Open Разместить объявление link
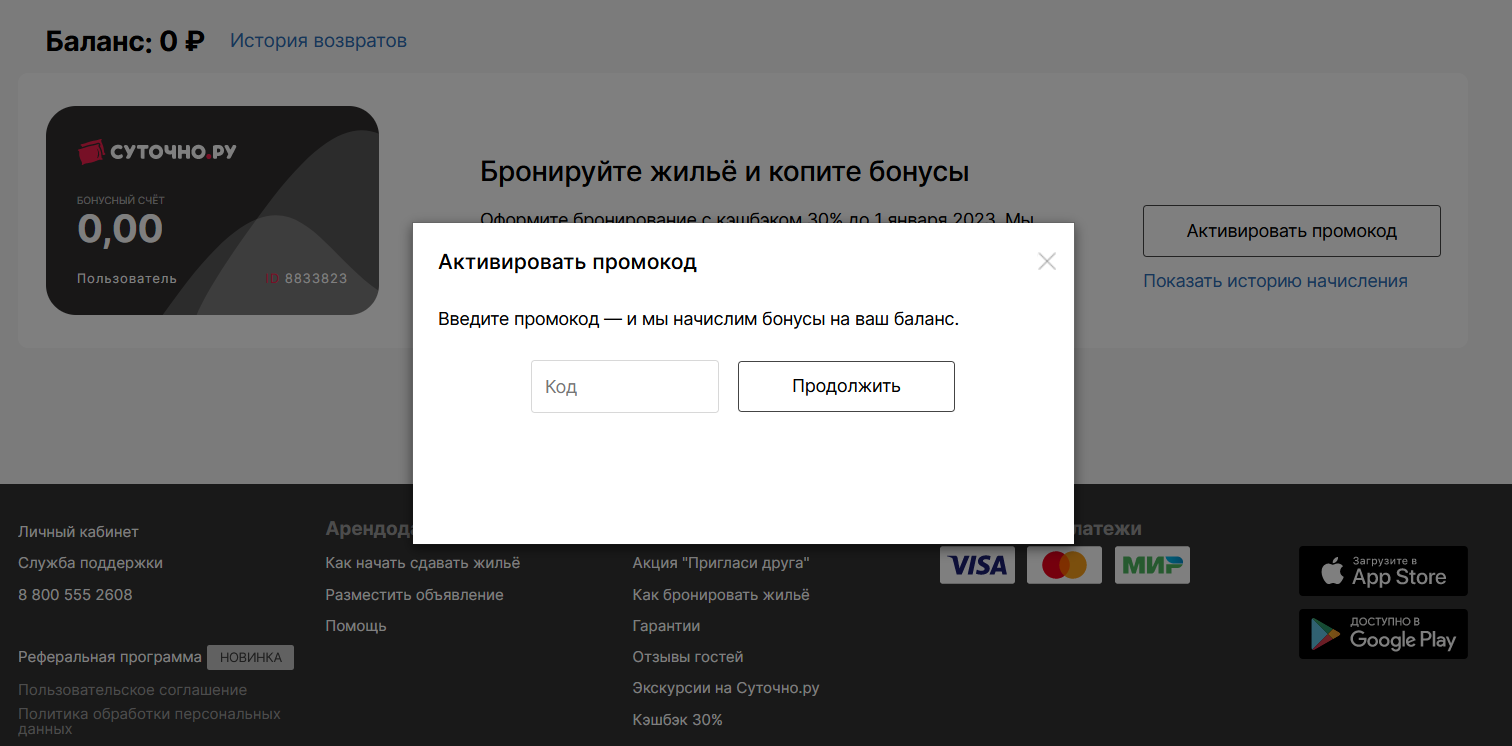Viewport: 1512px width, 746px height. (x=414, y=595)
